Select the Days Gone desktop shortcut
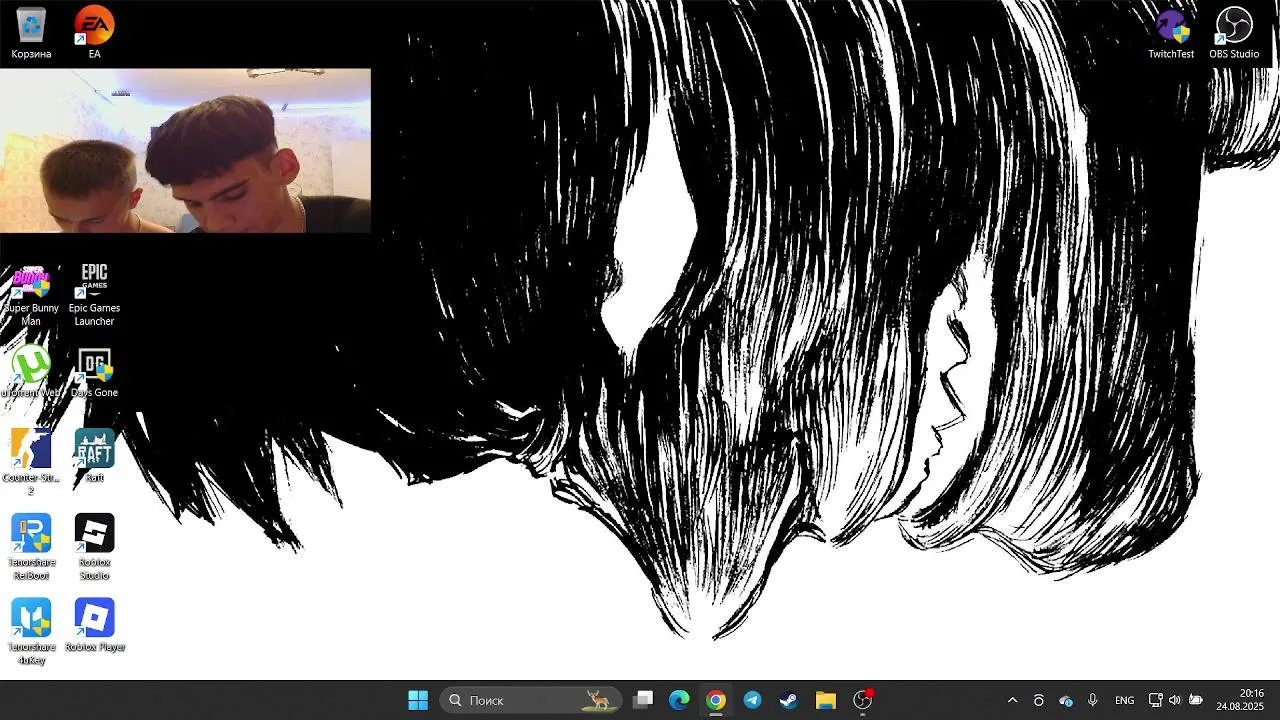 pyautogui.click(x=94, y=372)
